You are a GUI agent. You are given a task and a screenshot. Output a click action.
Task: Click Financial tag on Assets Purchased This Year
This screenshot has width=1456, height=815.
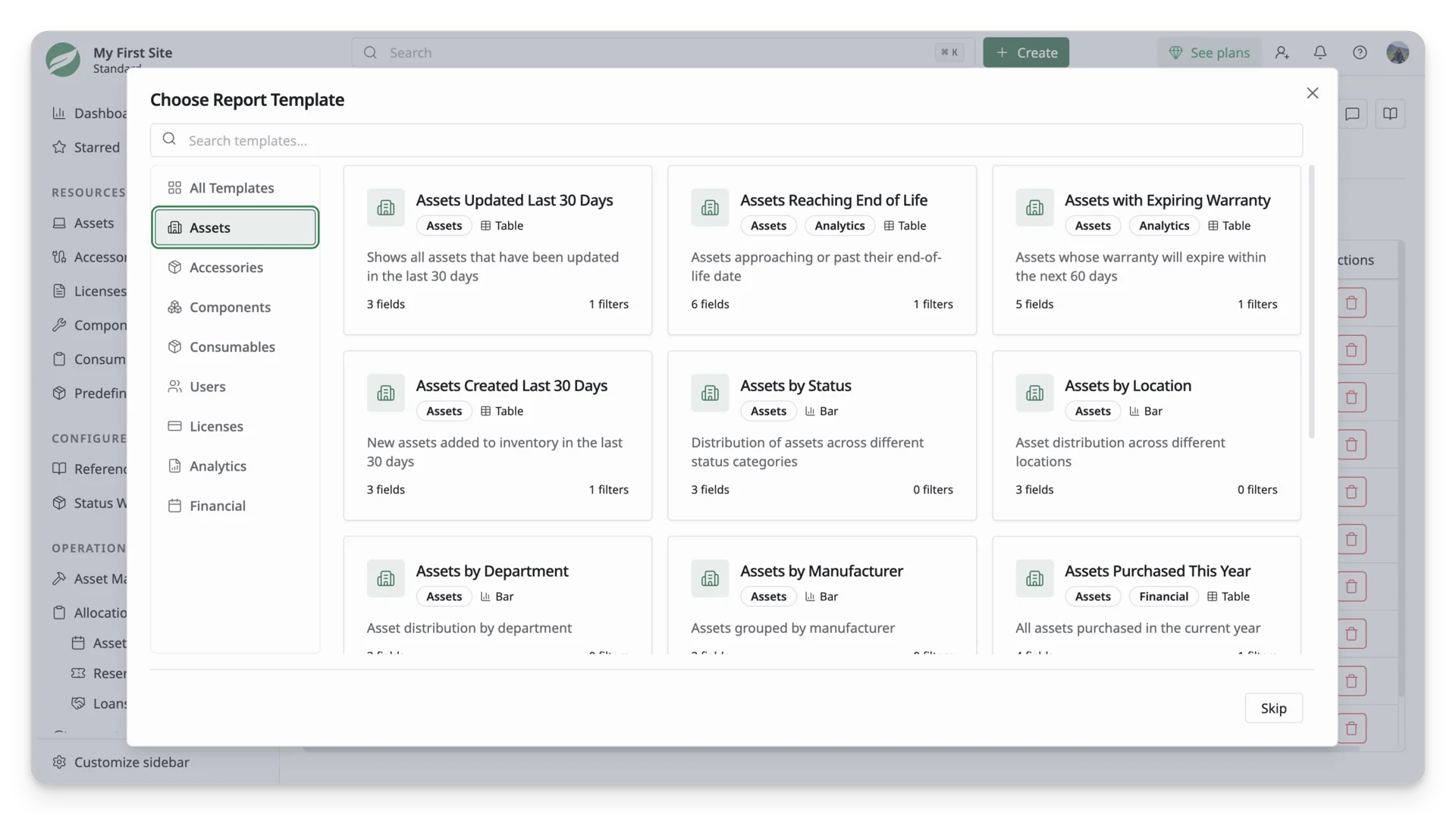click(1163, 596)
